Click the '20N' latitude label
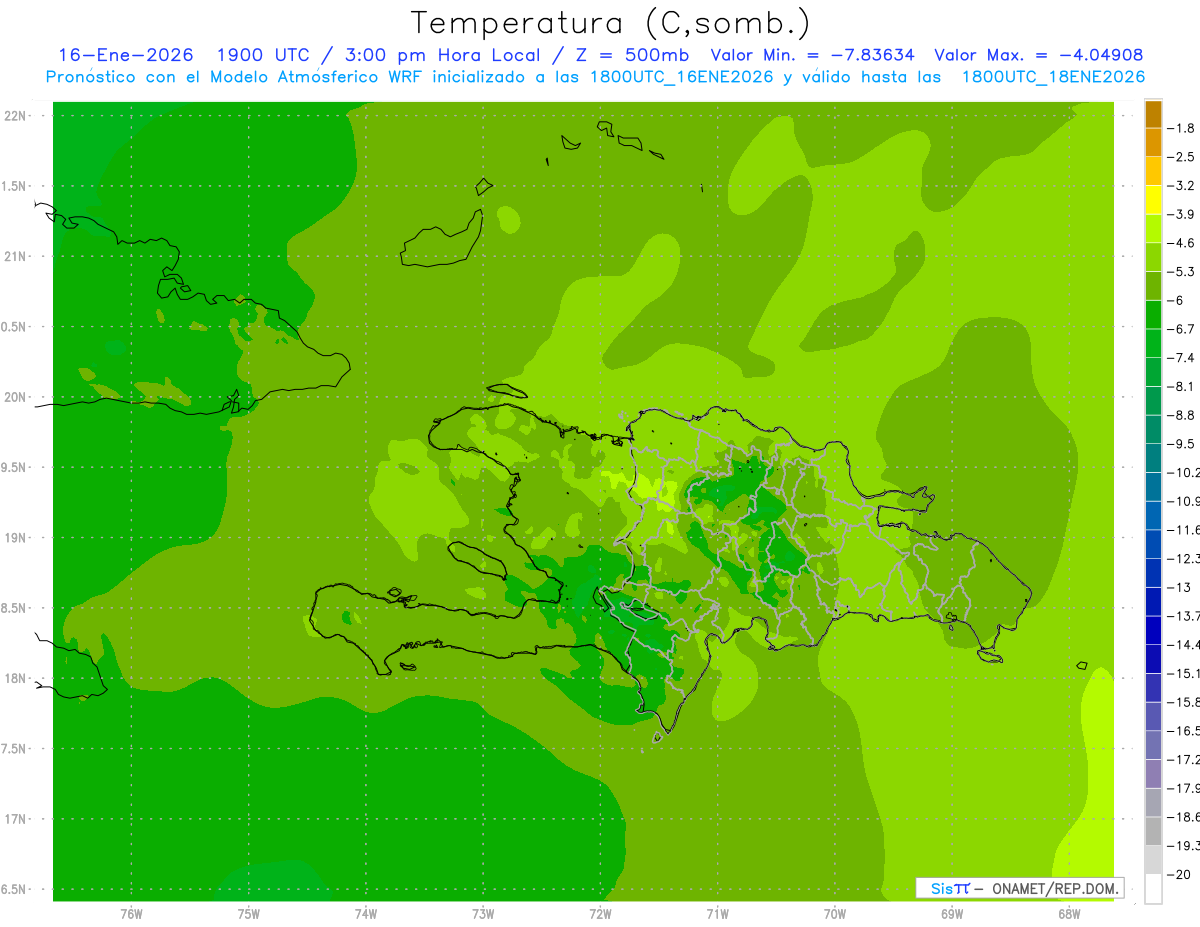 pyautogui.click(x=15, y=397)
